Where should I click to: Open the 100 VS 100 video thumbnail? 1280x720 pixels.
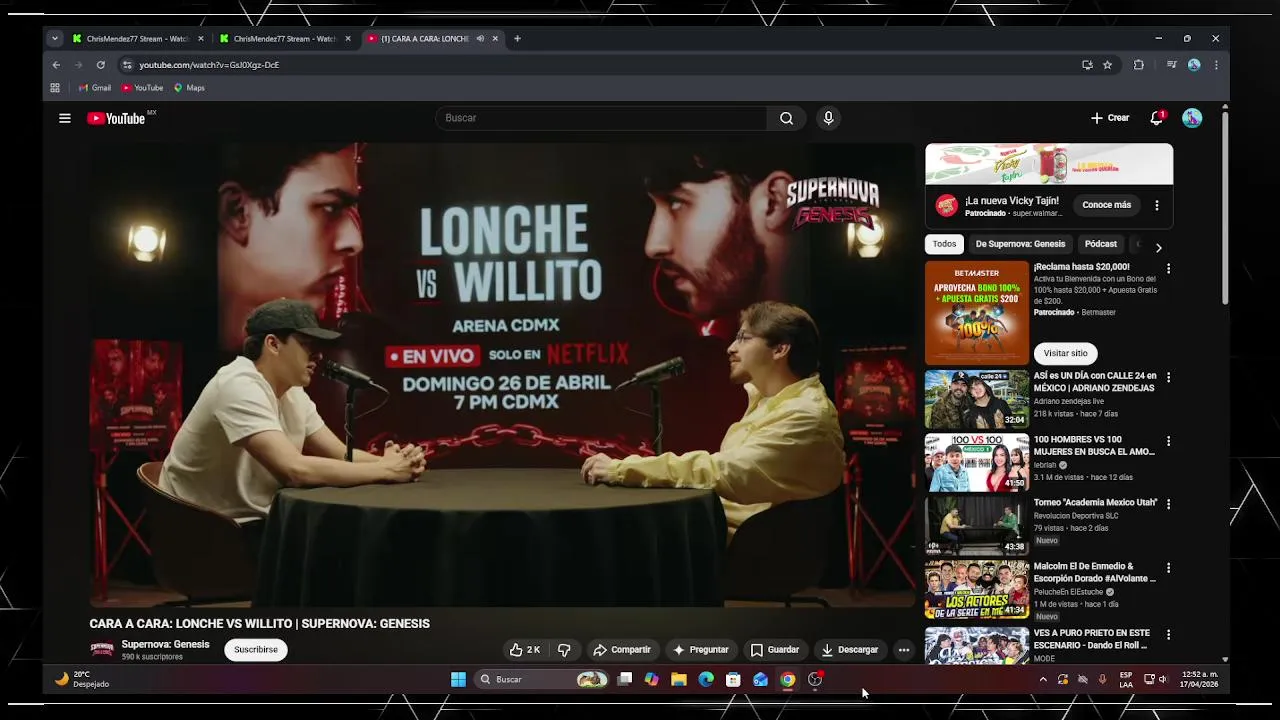coord(977,463)
